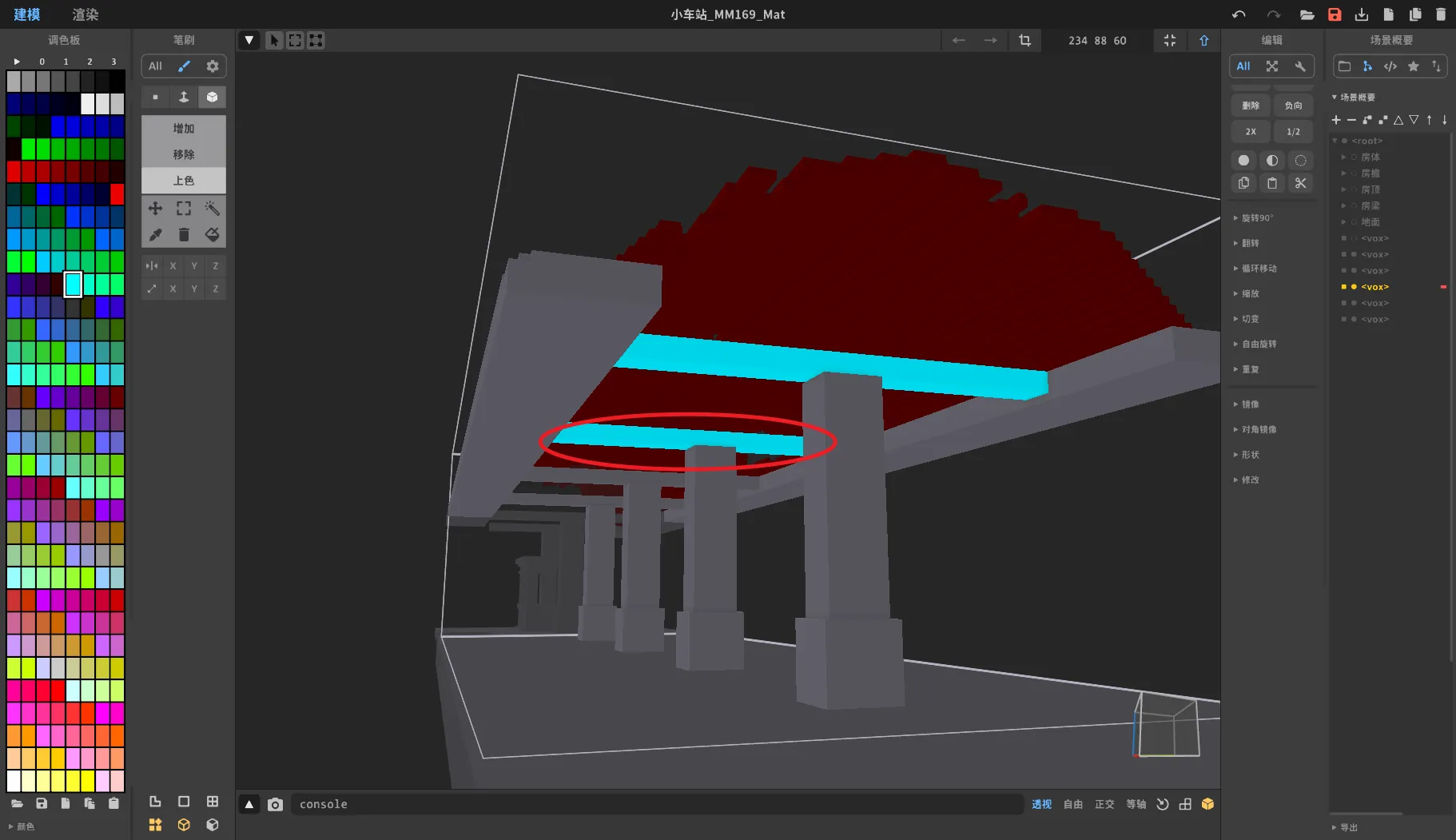Select the magic wand tool in brush panel
This screenshot has width=1456, height=840.
pyautogui.click(x=212, y=209)
